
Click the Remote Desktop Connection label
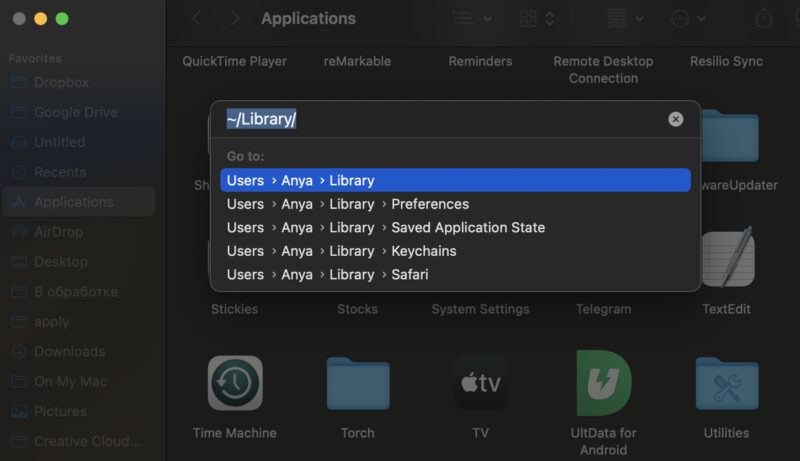coord(603,70)
